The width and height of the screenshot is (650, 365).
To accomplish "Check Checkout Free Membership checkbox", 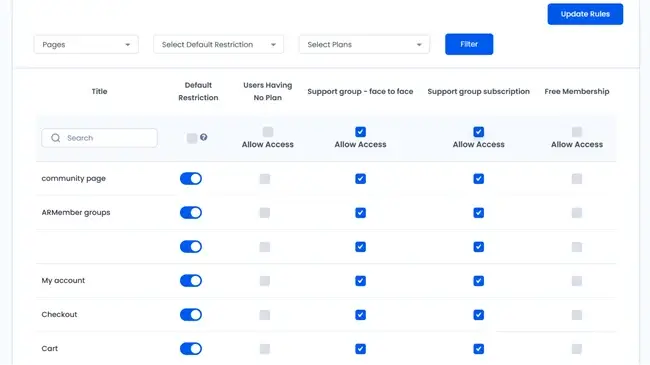I will tap(577, 315).
